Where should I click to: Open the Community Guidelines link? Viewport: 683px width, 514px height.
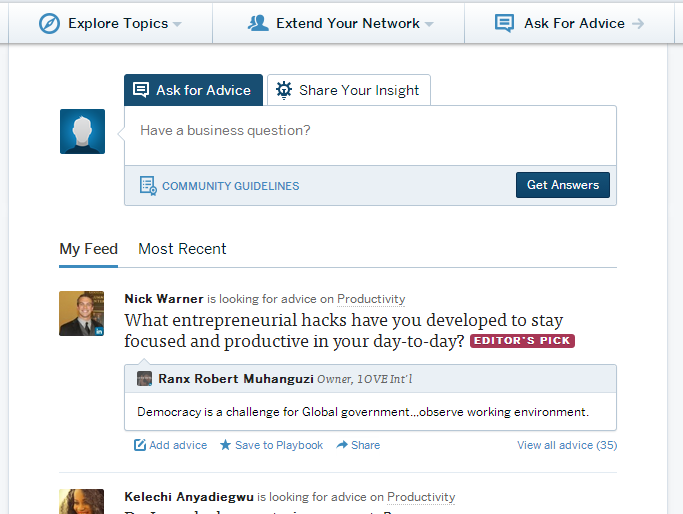click(x=230, y=186)
